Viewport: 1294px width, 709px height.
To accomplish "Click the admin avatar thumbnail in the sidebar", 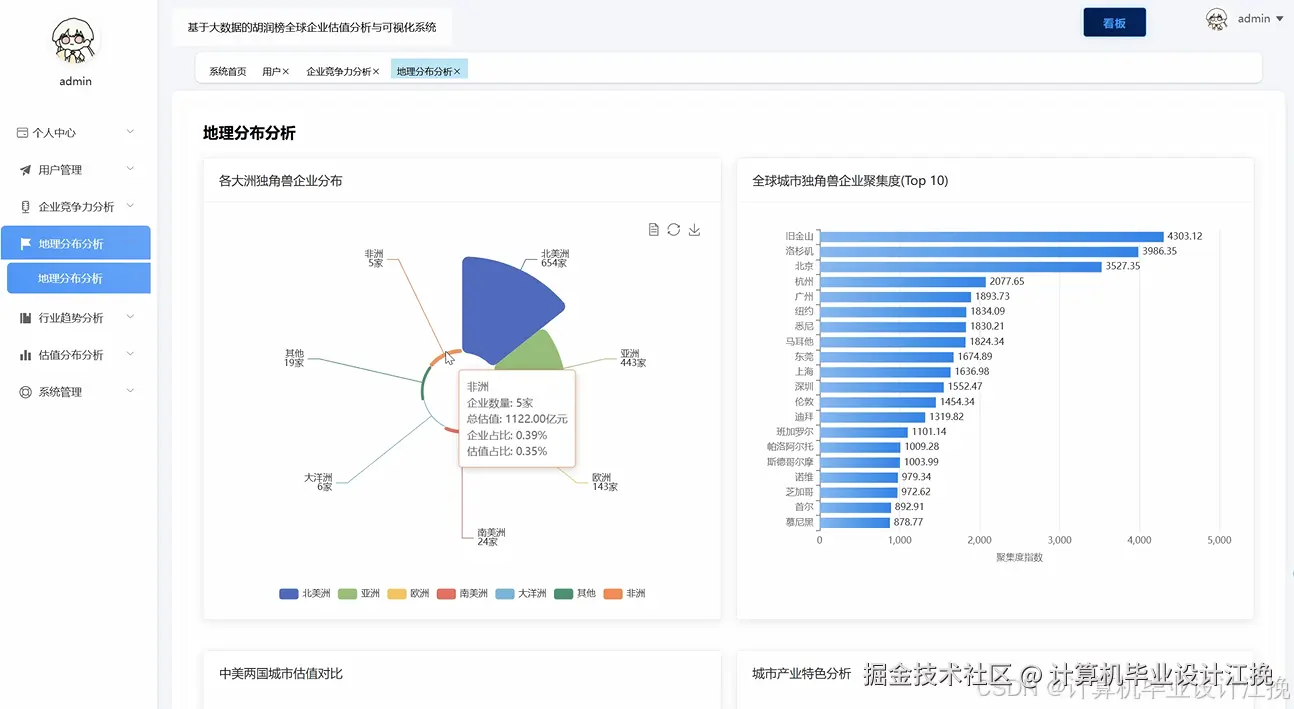I will pyautogui.click(x=74, y=38).
